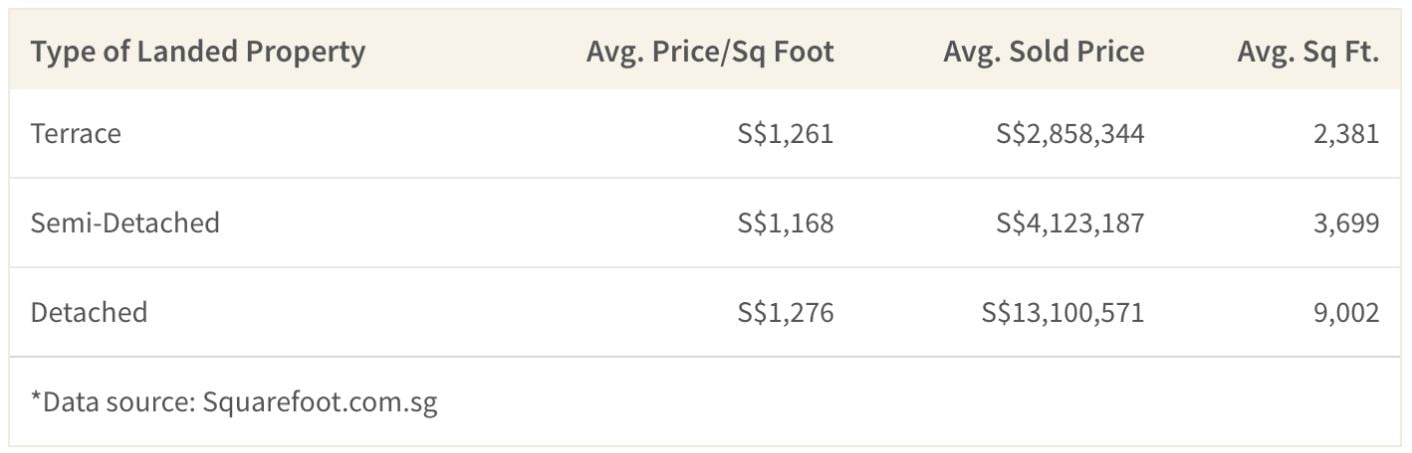Click the asterisk Data source footnote label
The image size is (1412, 453).
click(113, 403)
